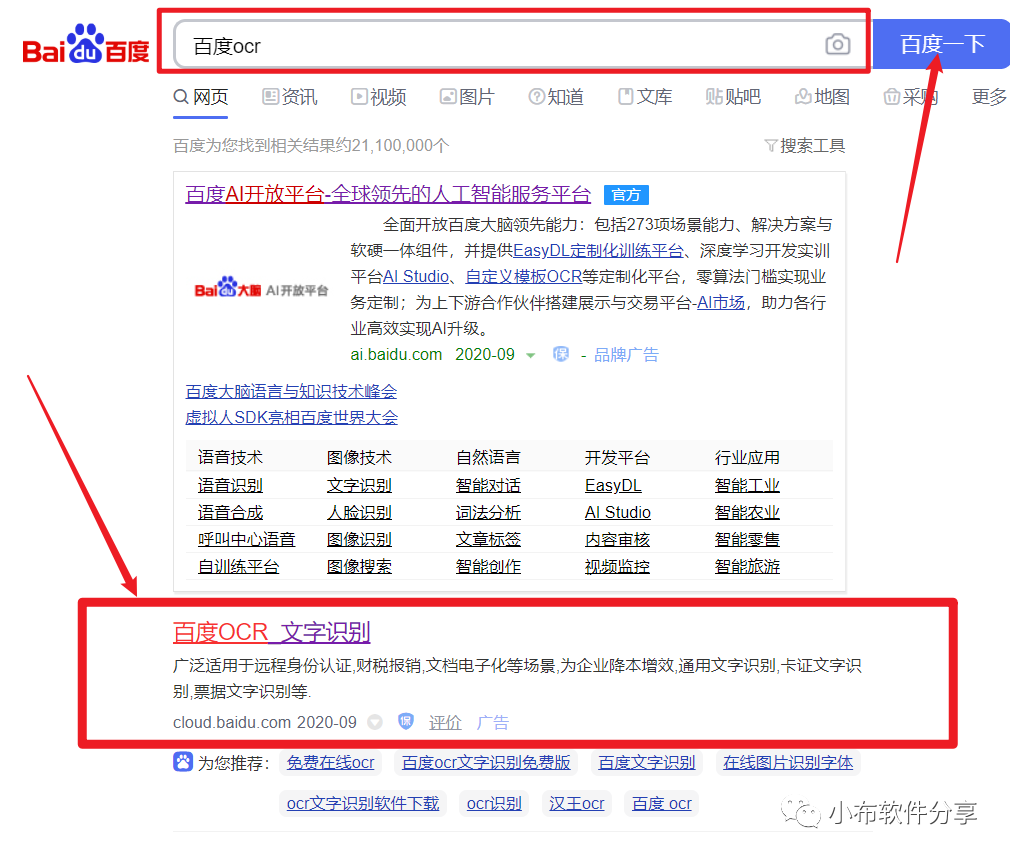The height and width of the screenshot is (857, 1010).
Task: Switch to the 视频 tab
Action: click(x=379, y=97)
